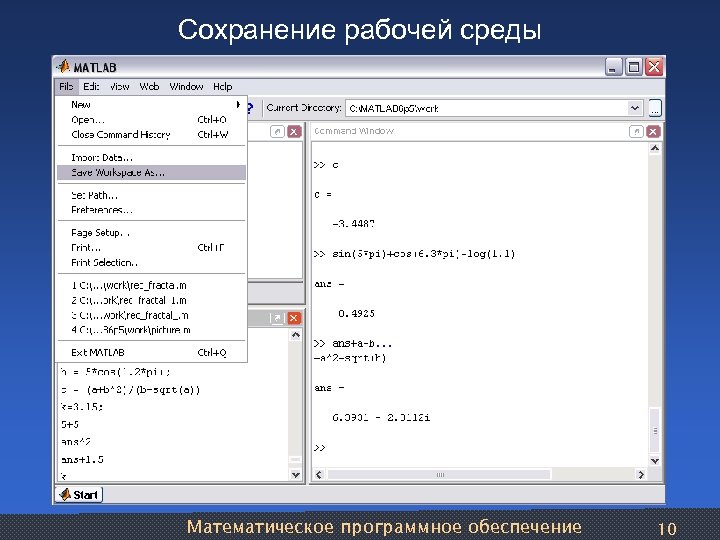Maximize the MATLAB window
The height and width of the screenshot is (540, 720).
click(x=634, y=68)
